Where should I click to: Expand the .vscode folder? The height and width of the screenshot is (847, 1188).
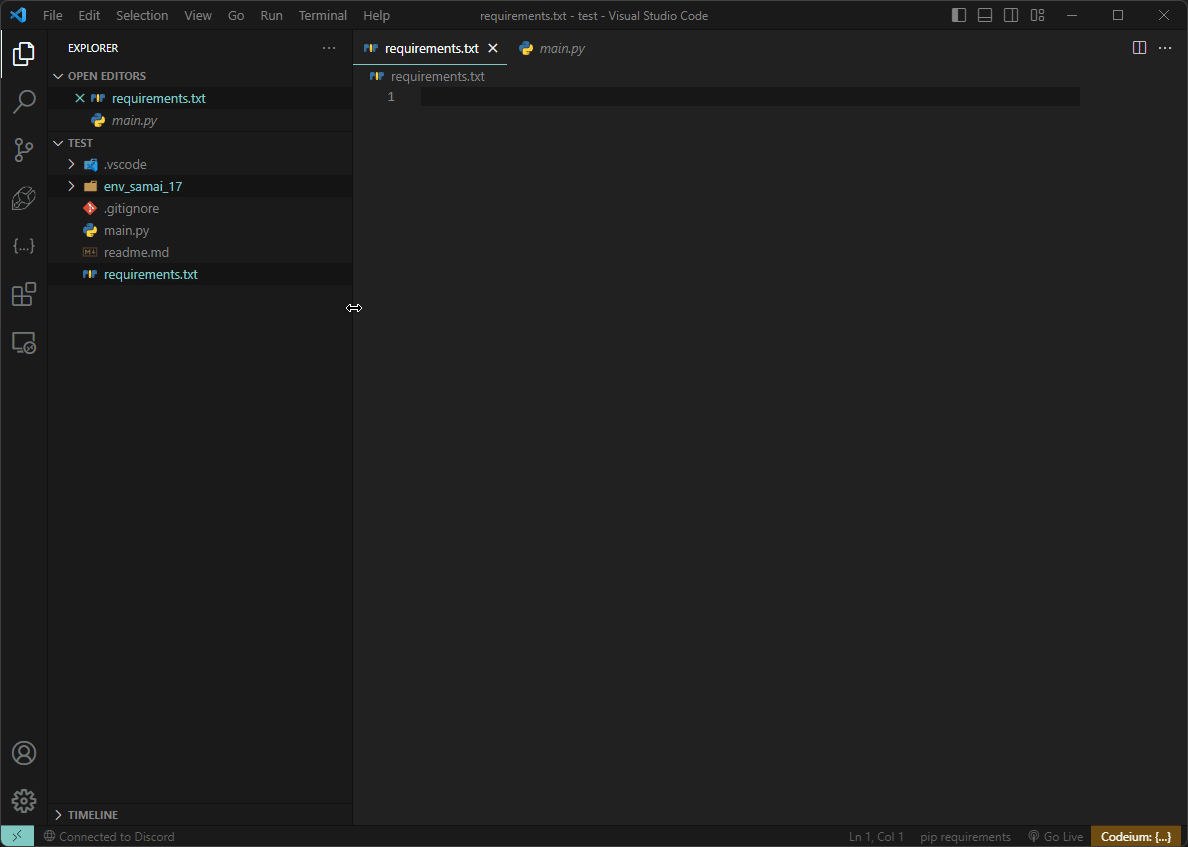[x=124, y=164]
